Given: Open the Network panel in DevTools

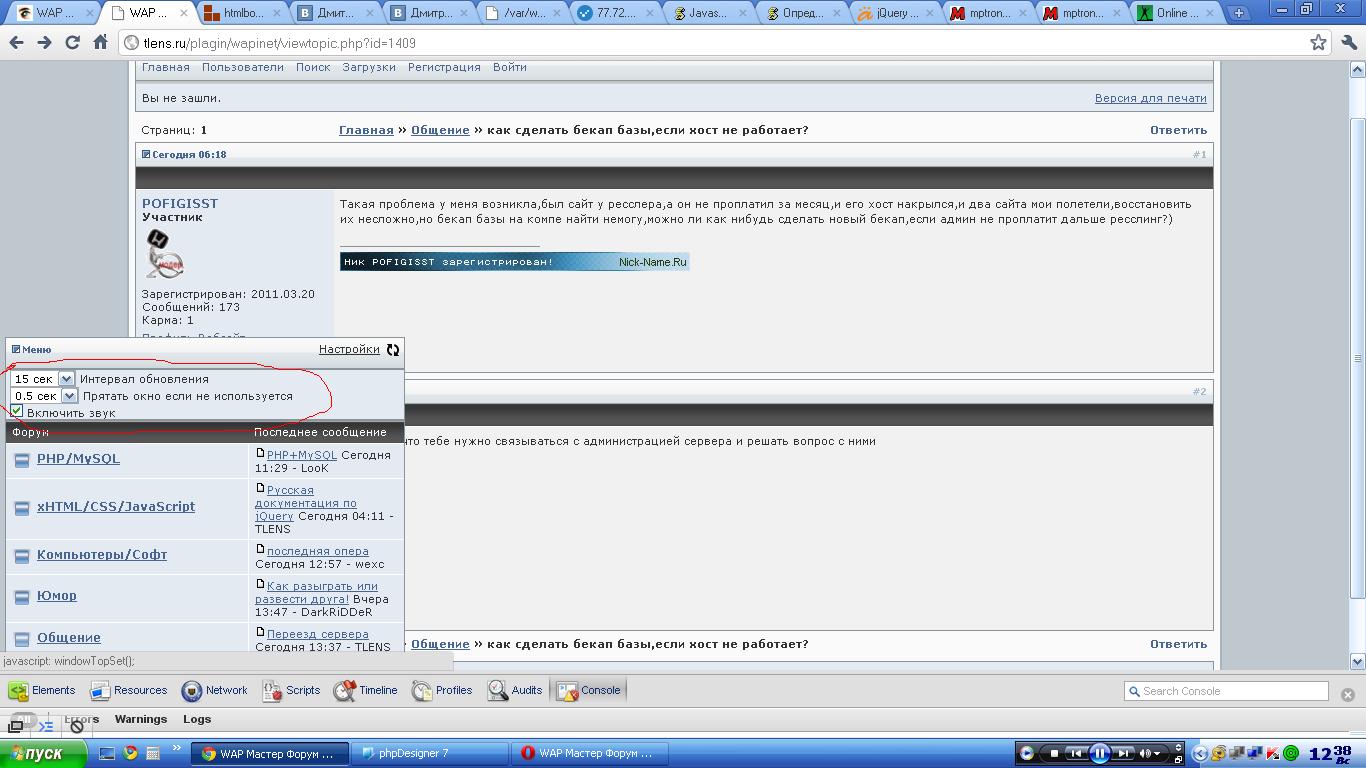Looking at the screenshot, I should coord(214,690).
